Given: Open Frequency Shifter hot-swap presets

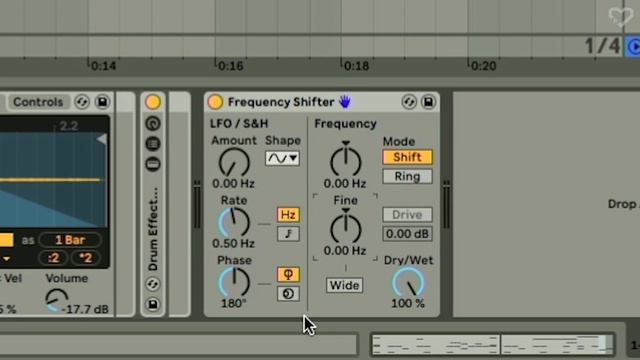Looking at the screenshot, I should pos(409,102).
